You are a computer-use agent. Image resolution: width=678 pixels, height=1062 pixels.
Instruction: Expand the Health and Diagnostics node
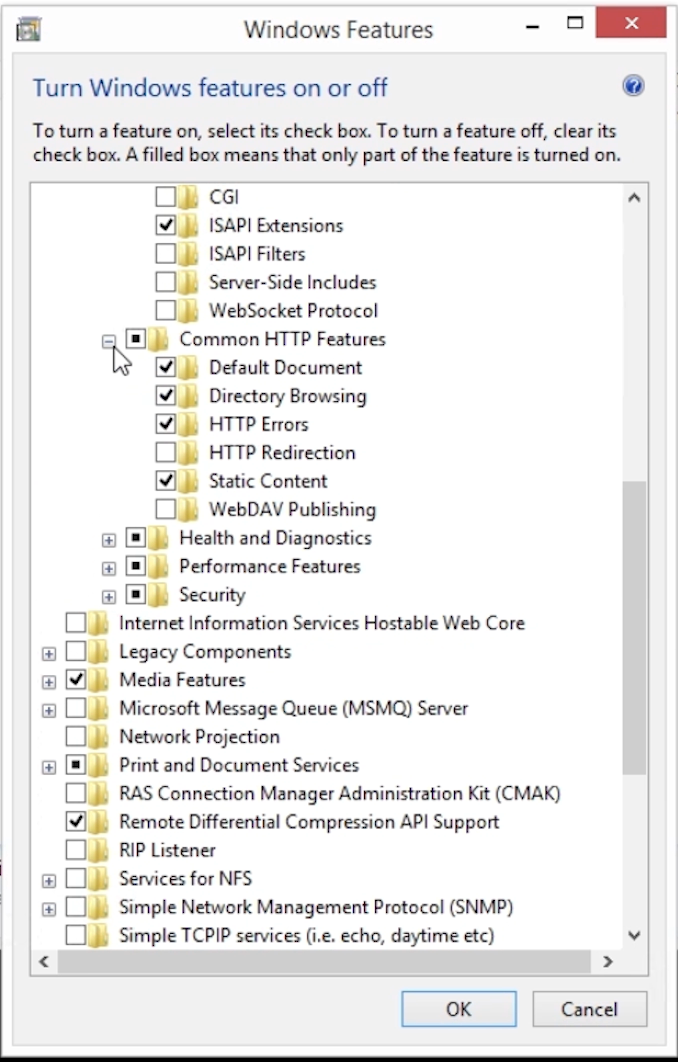(x=108, y=540)
